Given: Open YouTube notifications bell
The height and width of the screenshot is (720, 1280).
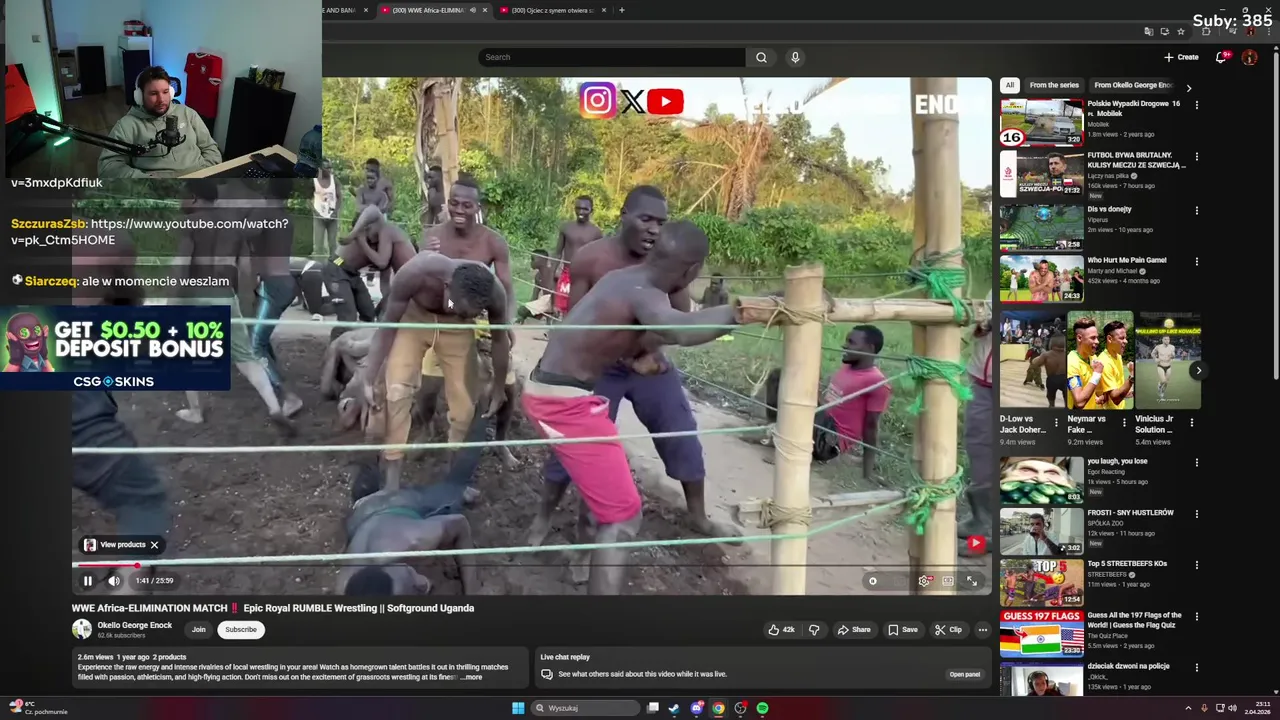Looking at the screenshot, I should 1221,57.
